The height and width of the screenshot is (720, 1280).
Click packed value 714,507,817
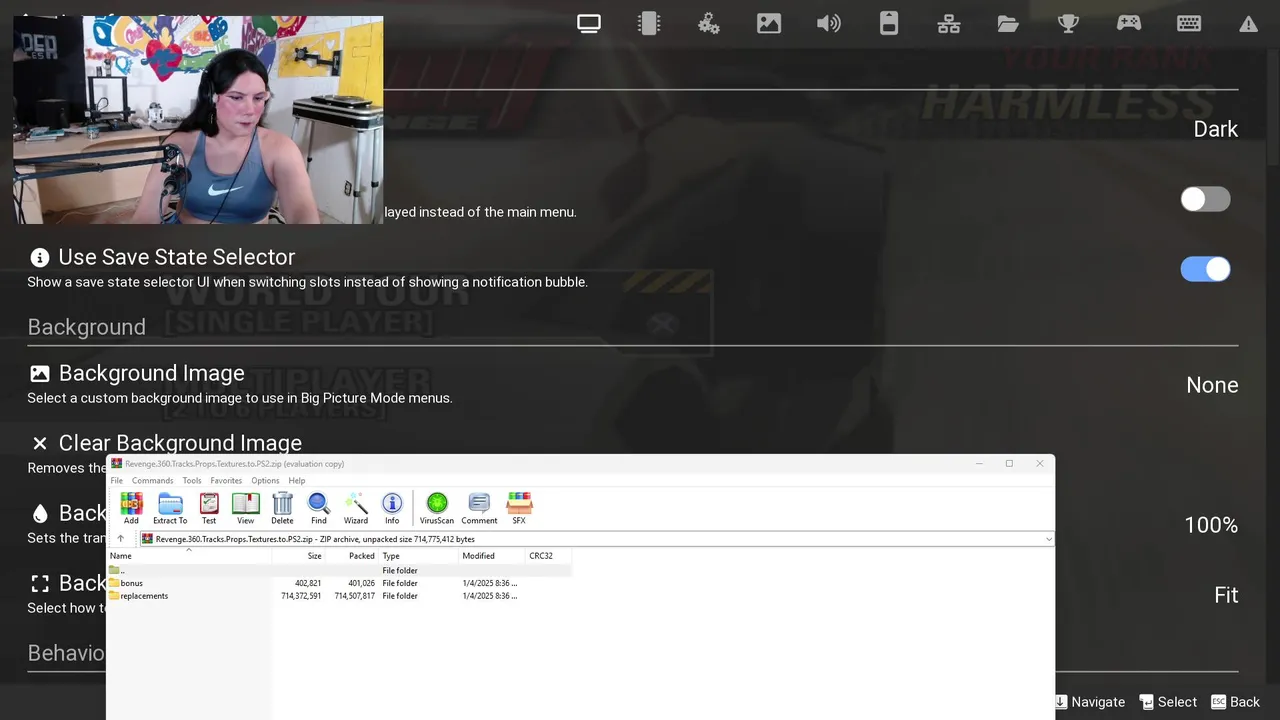tap(355, 596)
